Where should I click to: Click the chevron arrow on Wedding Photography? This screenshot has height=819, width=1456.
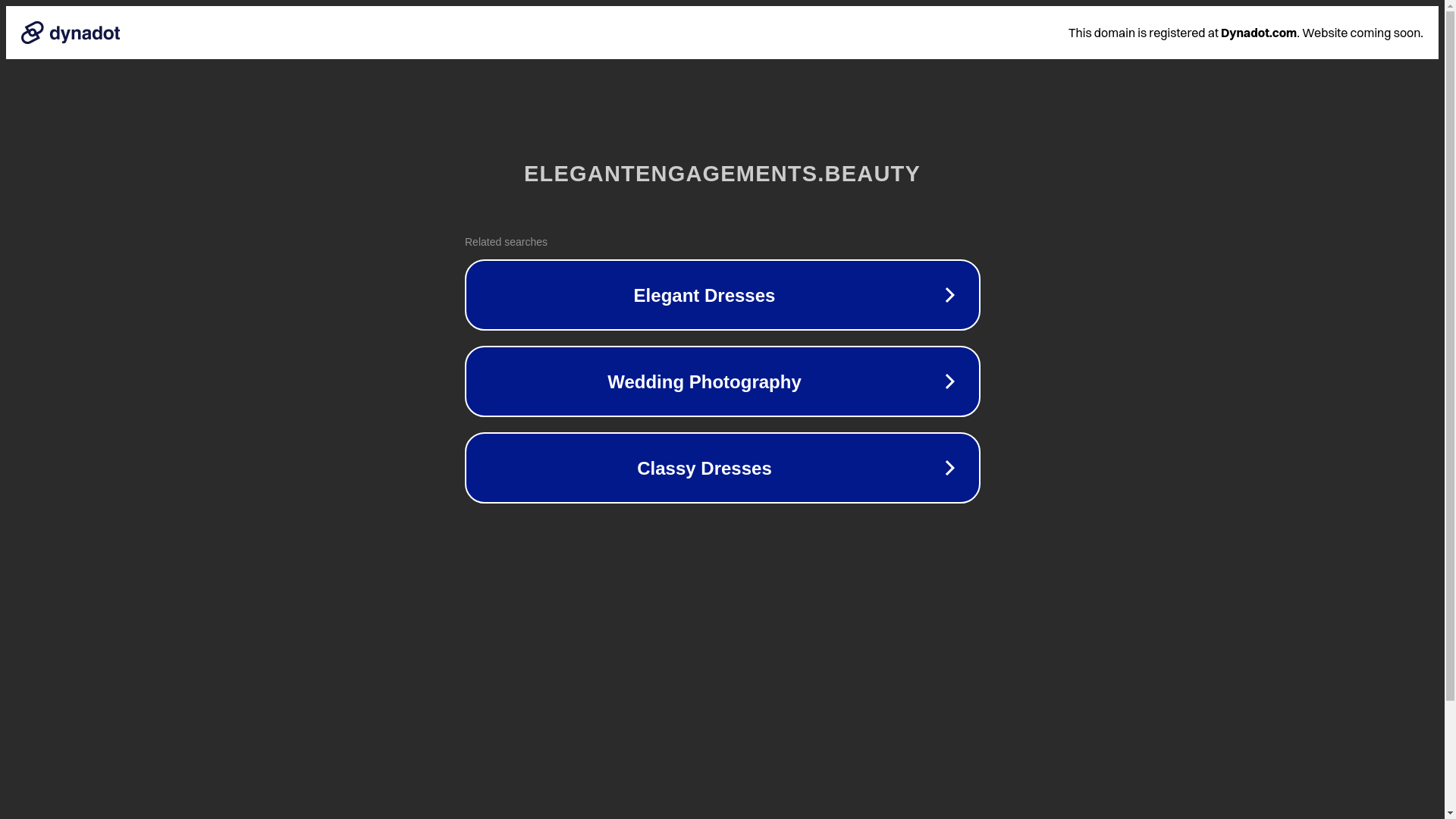(949, 381)
